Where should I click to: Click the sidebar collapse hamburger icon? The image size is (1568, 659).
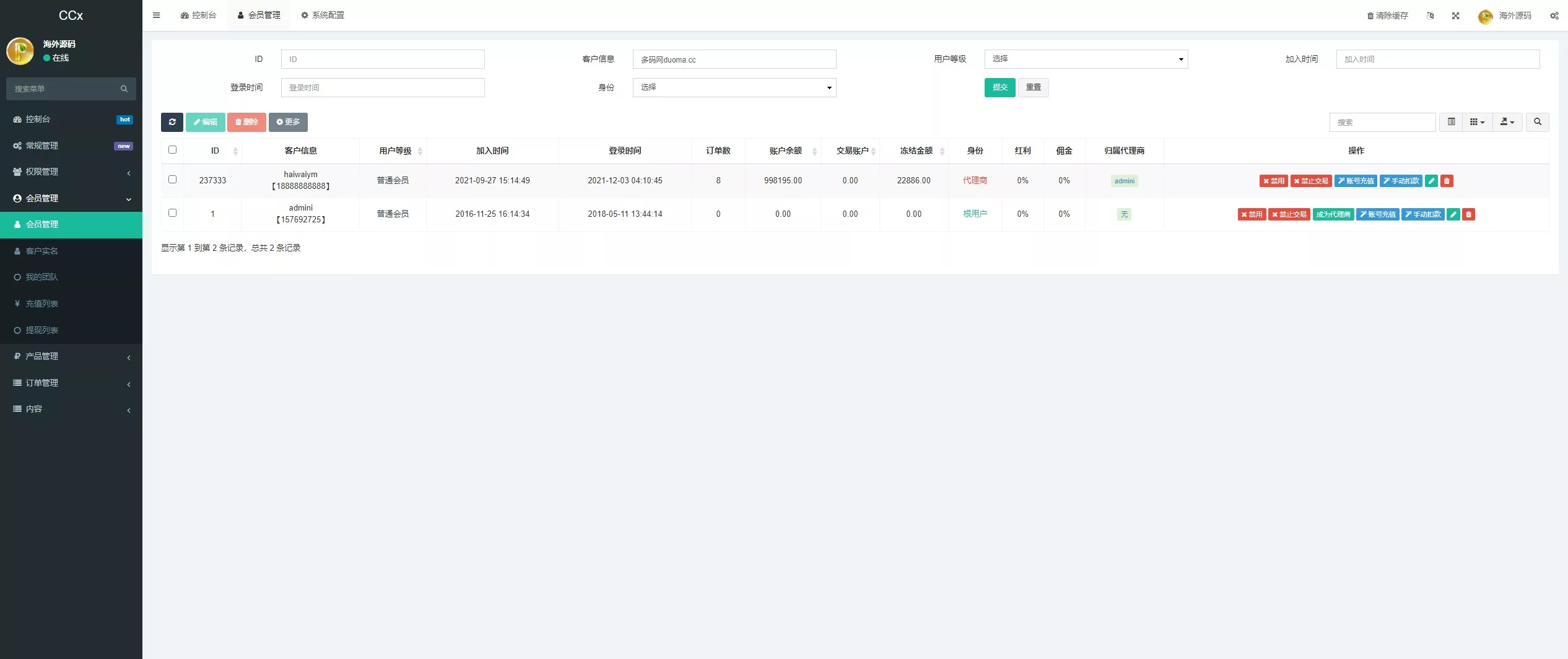[156, 15]
